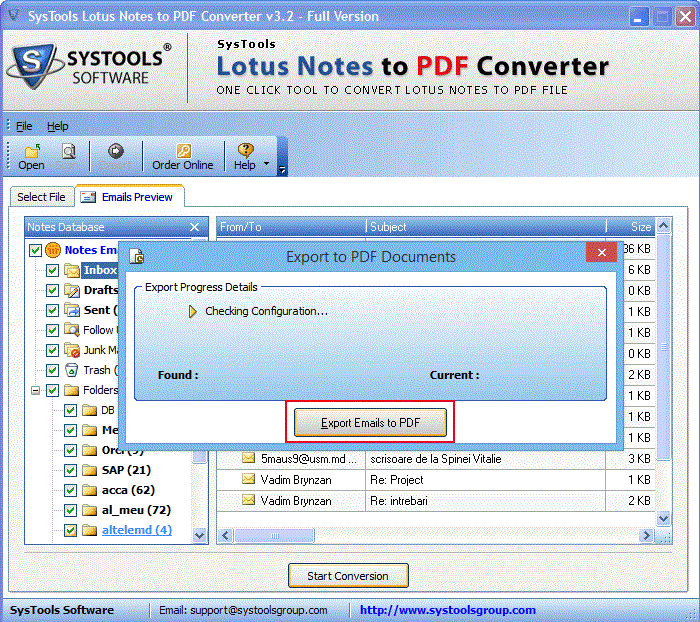Click the email list scroll up arrow
The height and width of the screenshot is (622, 700).
click(663, 226)
